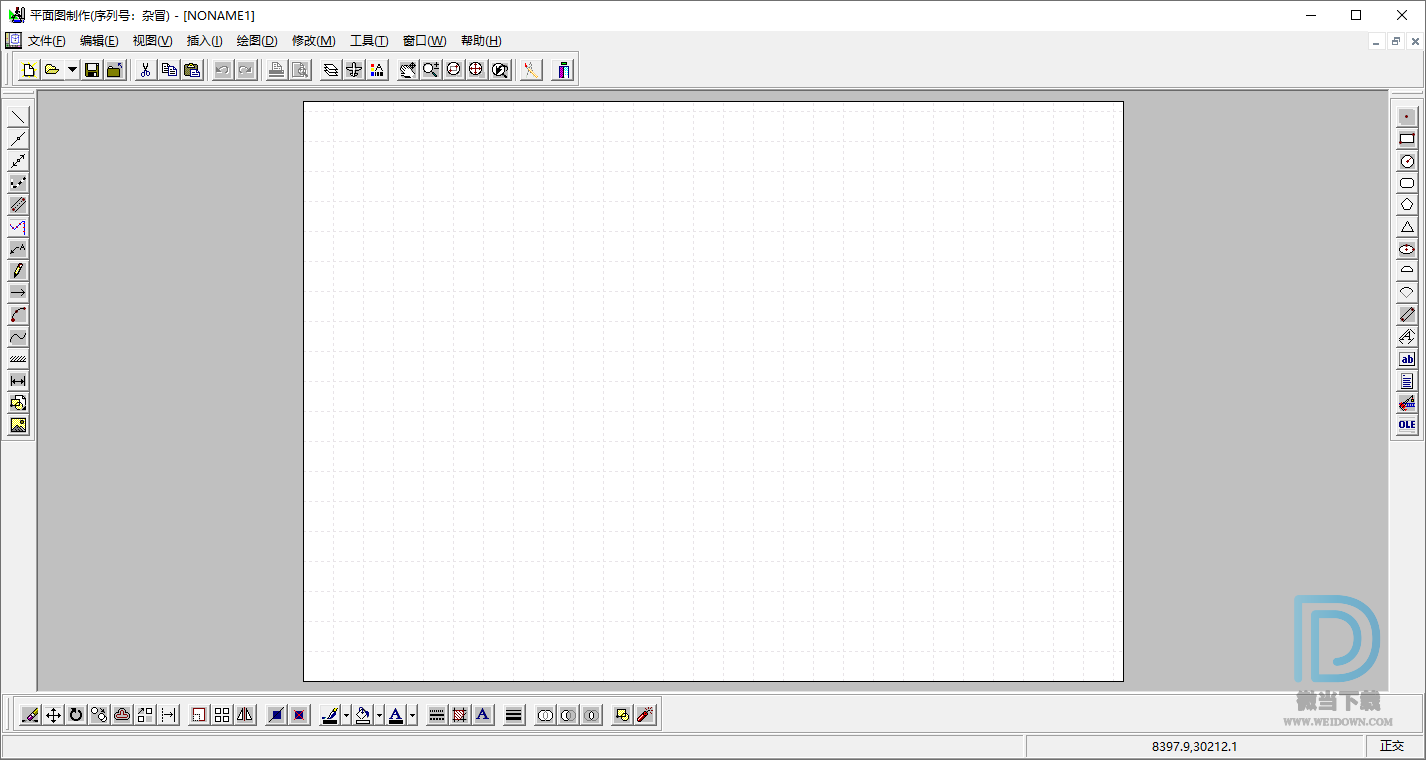Click the red magic wand icon
The image size is (1426, 760).
point(645,715)
